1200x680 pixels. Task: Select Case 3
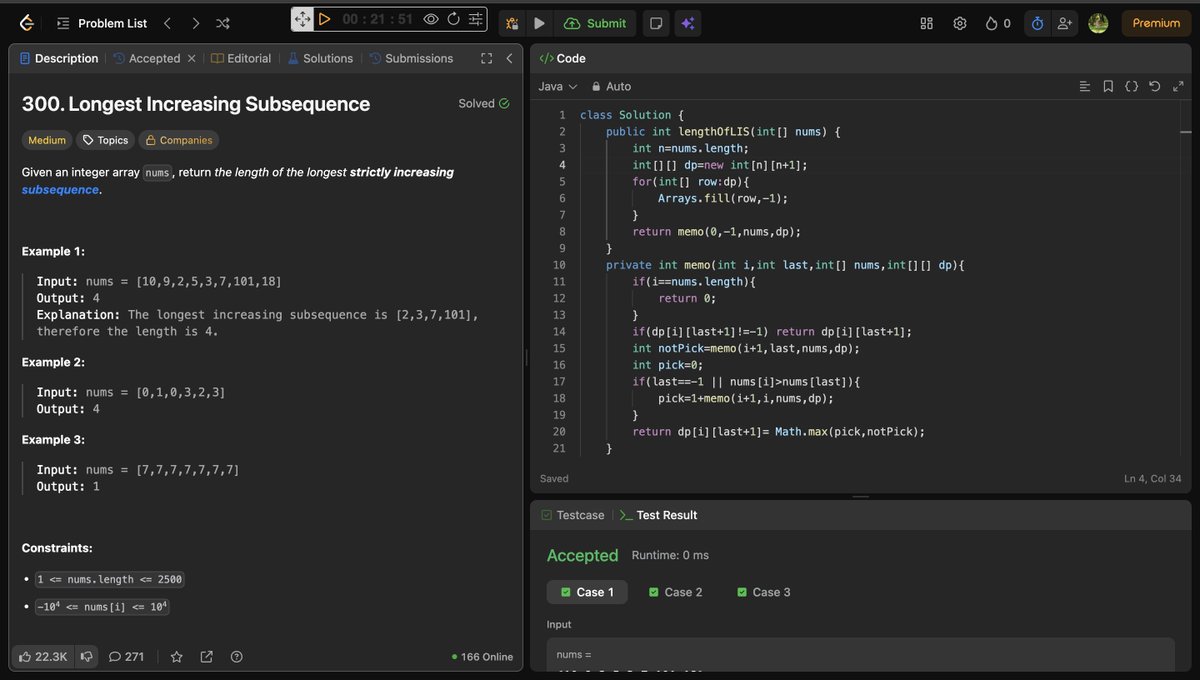tap(763, 592)
